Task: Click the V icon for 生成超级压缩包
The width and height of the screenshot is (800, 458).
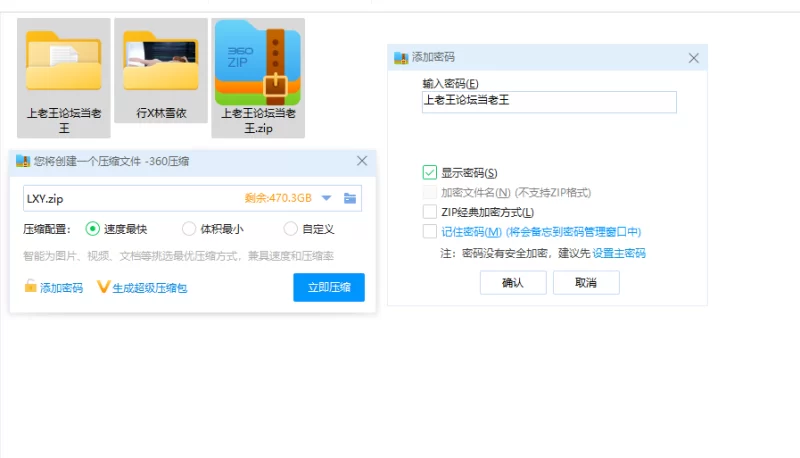Action: [x=103, y=287]
